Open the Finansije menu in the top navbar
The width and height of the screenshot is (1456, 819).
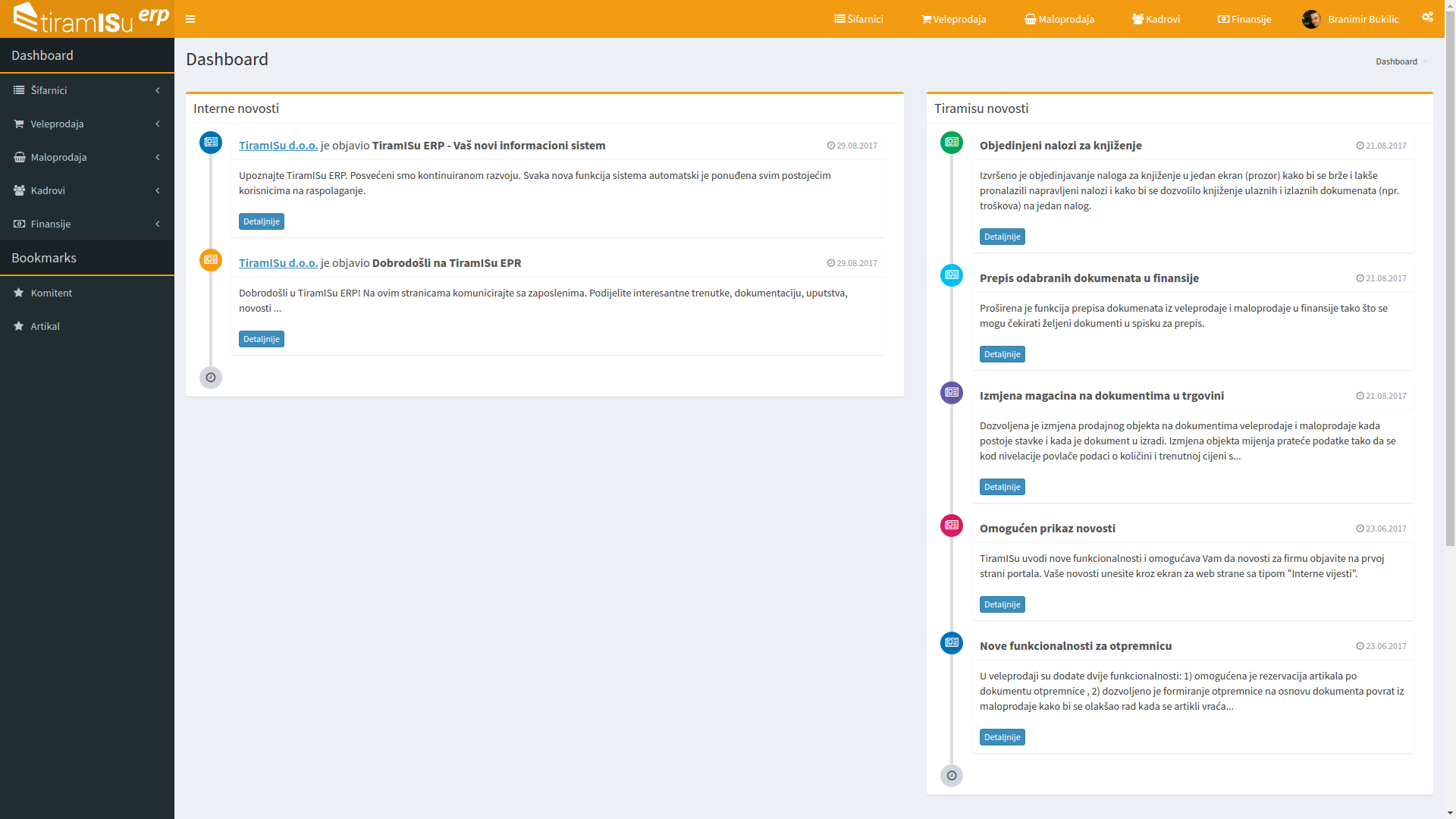pos(1244,19)
